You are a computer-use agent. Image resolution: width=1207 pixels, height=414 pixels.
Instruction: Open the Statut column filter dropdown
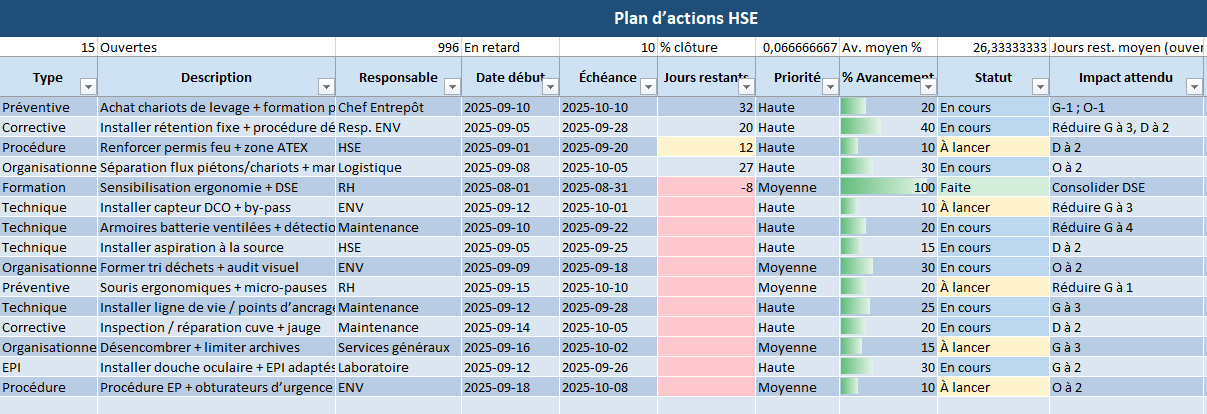(1040, 86)
